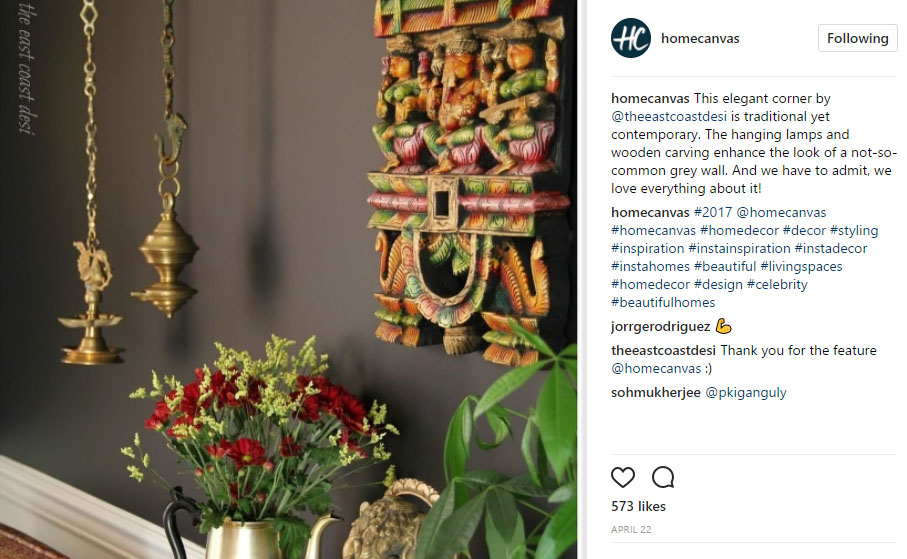The height and width of the screenshot is (559, 907).
Task: Open @theeastcoastdesi mention in caption
Action: [669, 116]
